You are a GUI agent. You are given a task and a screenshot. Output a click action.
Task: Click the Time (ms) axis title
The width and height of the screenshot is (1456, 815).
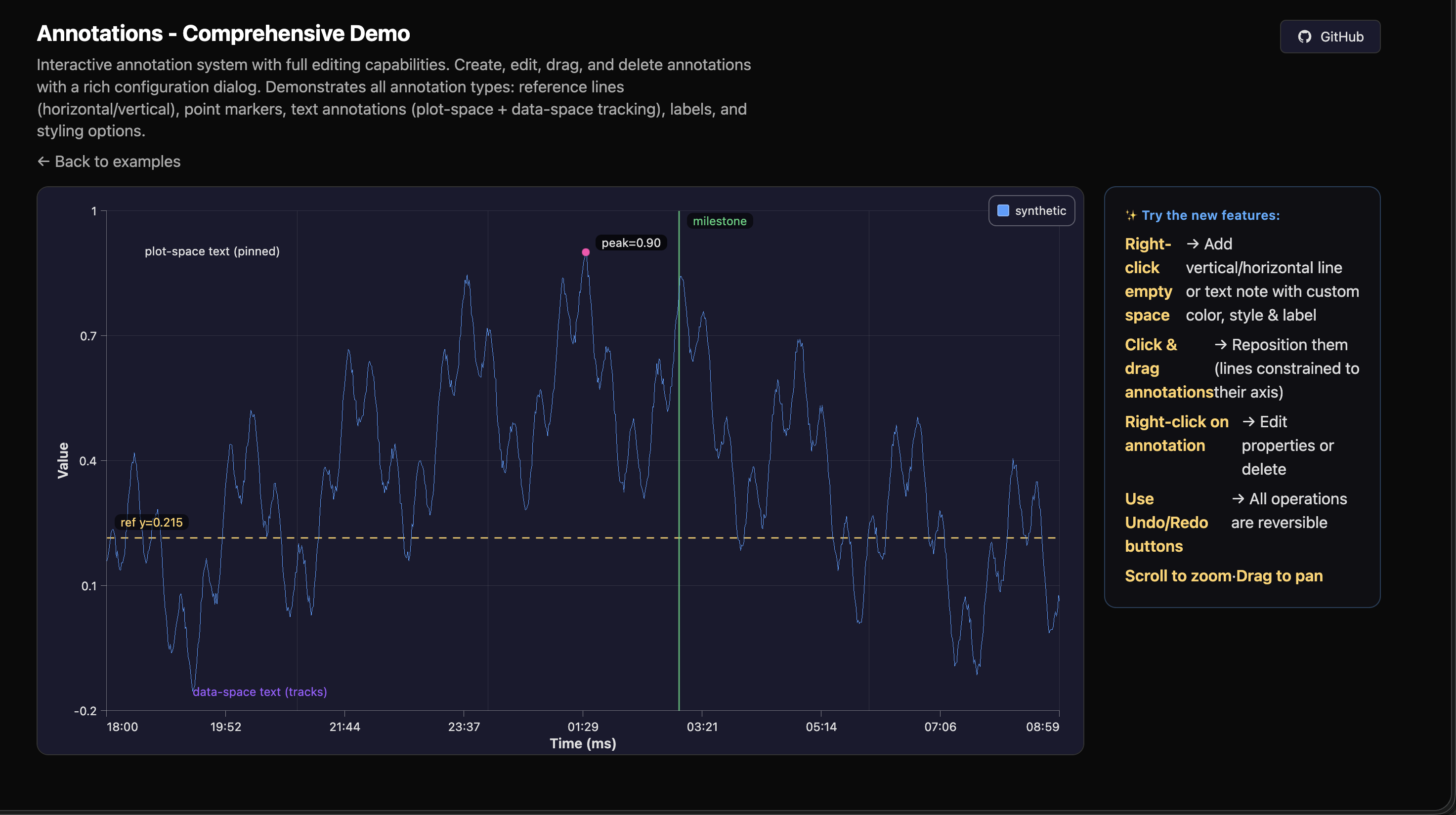coord(583,743)
